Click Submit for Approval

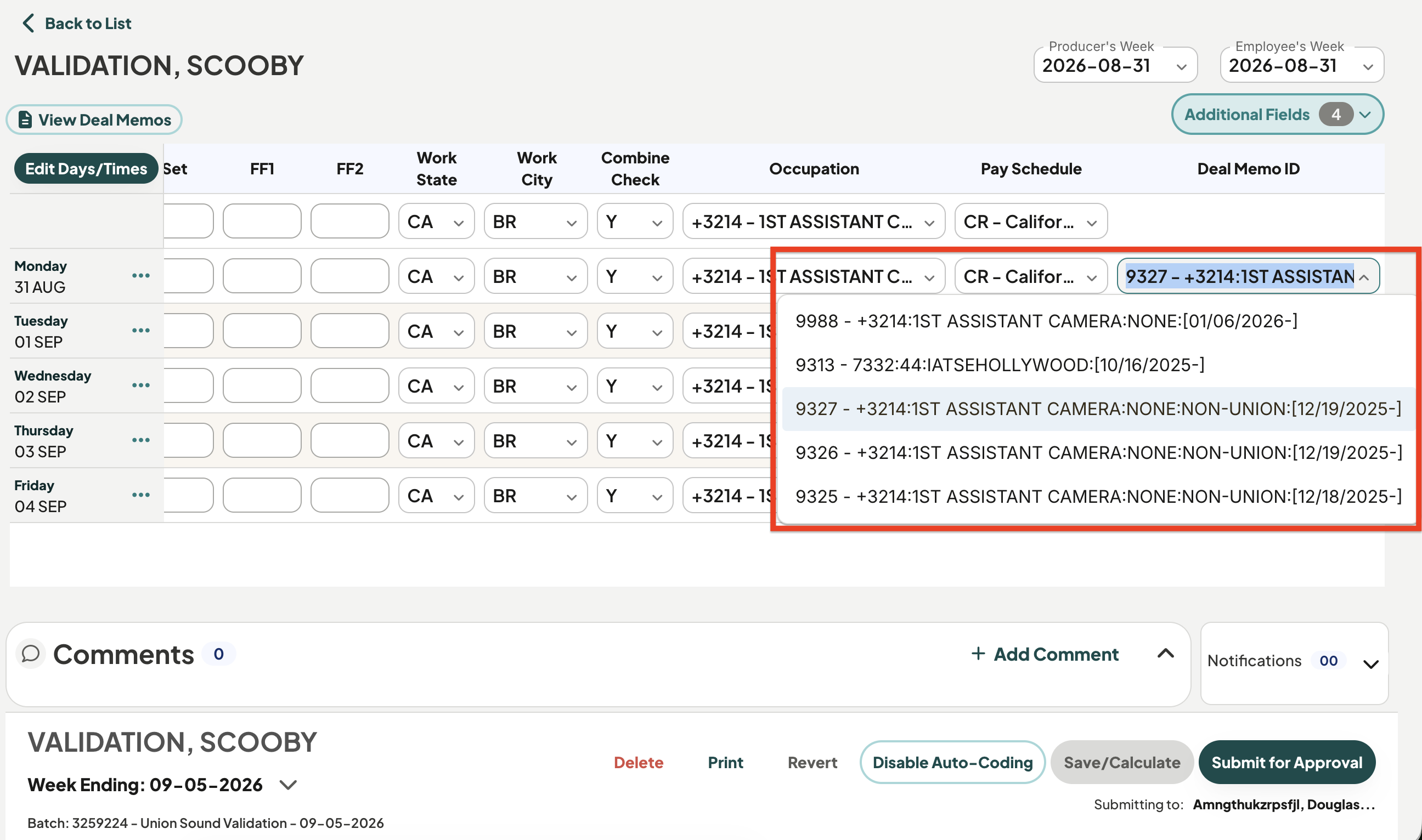pyautogui.click(x=1286, y=763)
